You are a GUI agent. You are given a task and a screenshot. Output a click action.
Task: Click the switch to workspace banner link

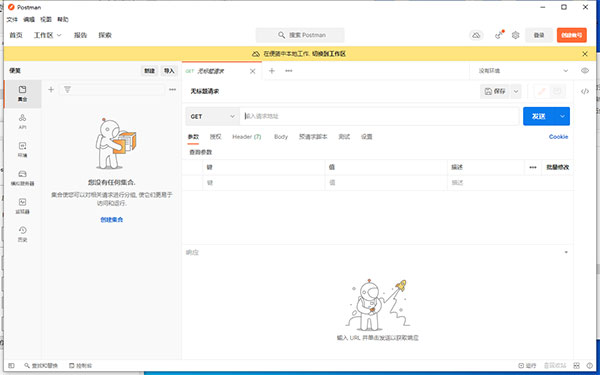click(x=329, y=54)
